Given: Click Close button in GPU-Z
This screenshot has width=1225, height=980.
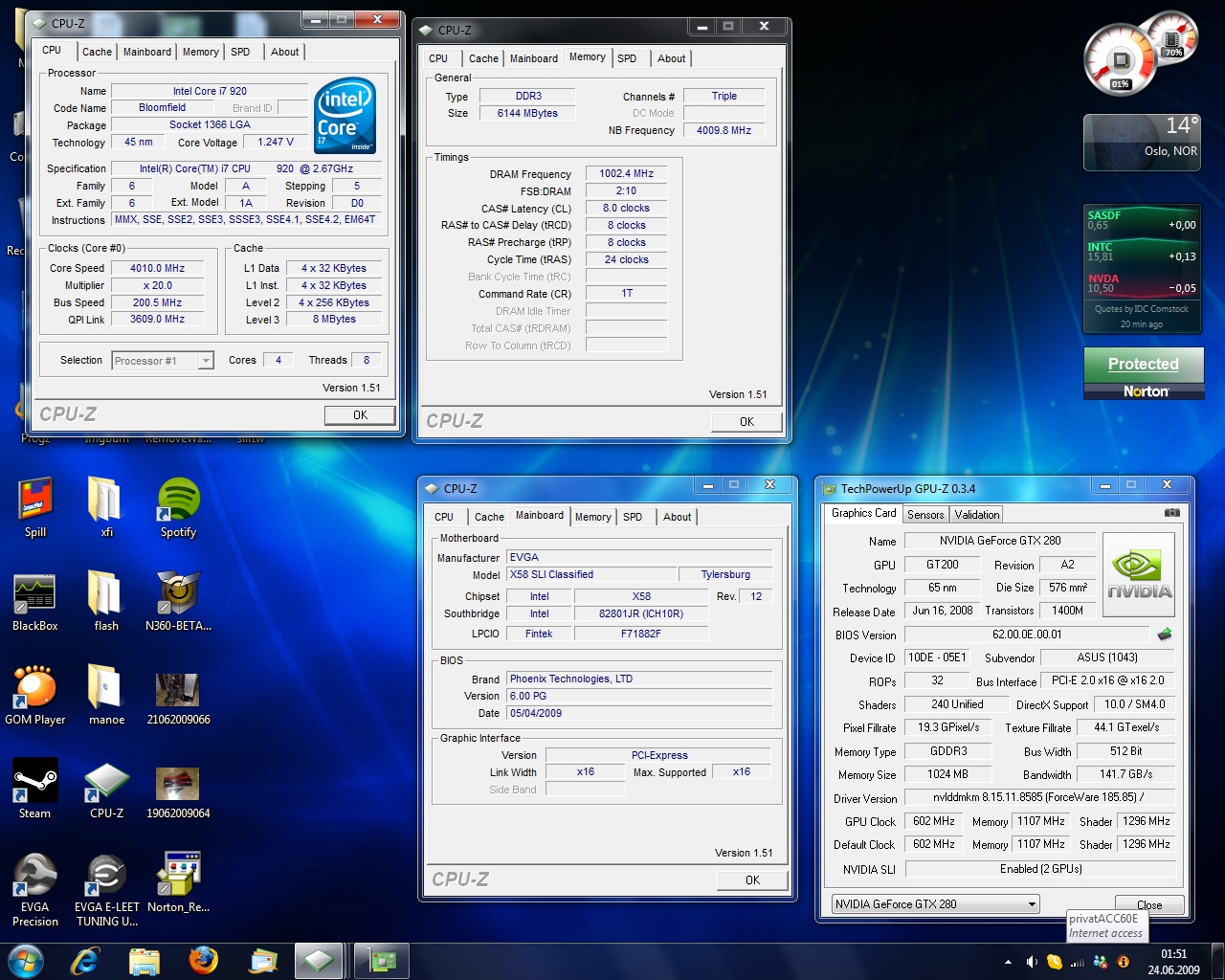Looking at the screenshot, I should click(x=1149, y=904).
